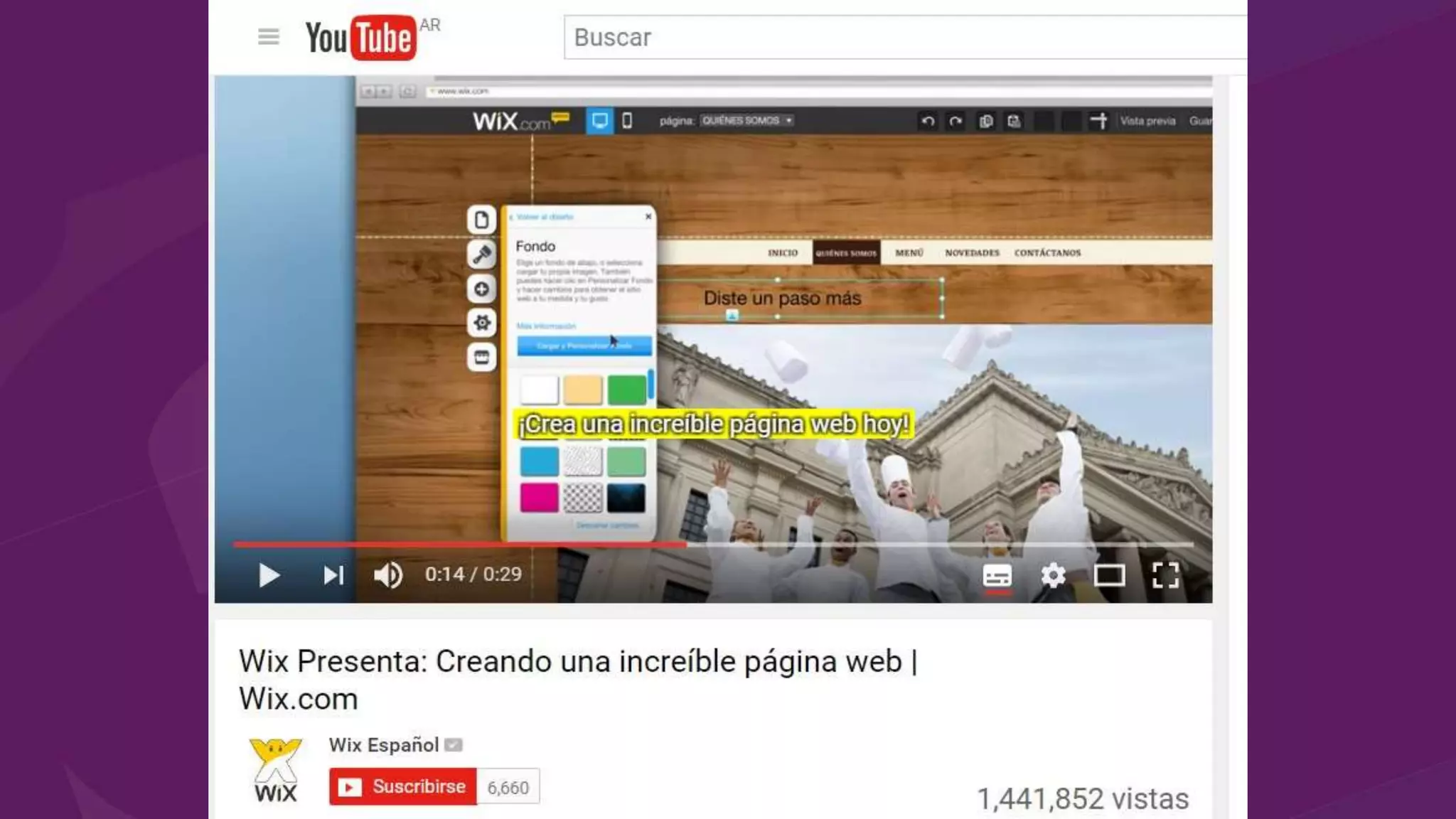Viewport: 1456px width, 819px height.
Task: Mute the video volume
Action: tap(388, 574)
